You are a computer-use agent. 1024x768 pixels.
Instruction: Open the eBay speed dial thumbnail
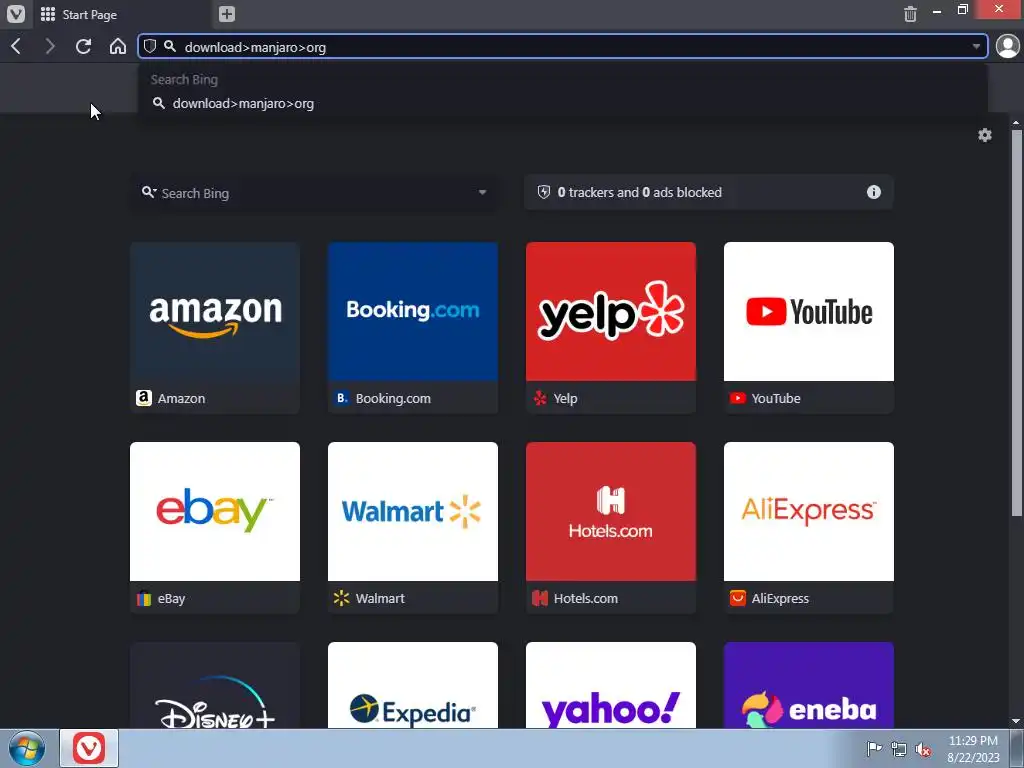tap(215, 511)
